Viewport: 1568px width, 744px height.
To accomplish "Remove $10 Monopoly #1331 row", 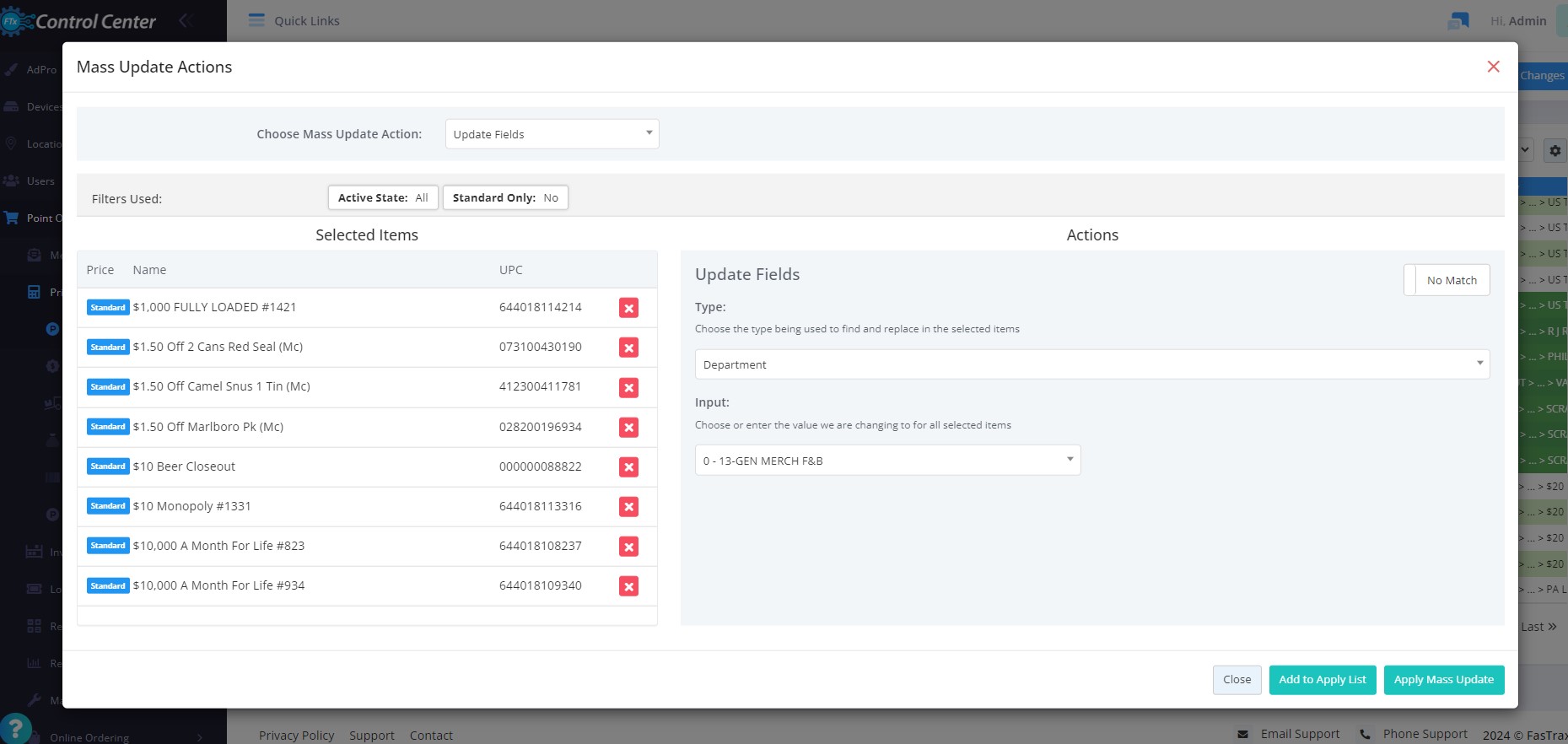I will click(x=628, y=506).
